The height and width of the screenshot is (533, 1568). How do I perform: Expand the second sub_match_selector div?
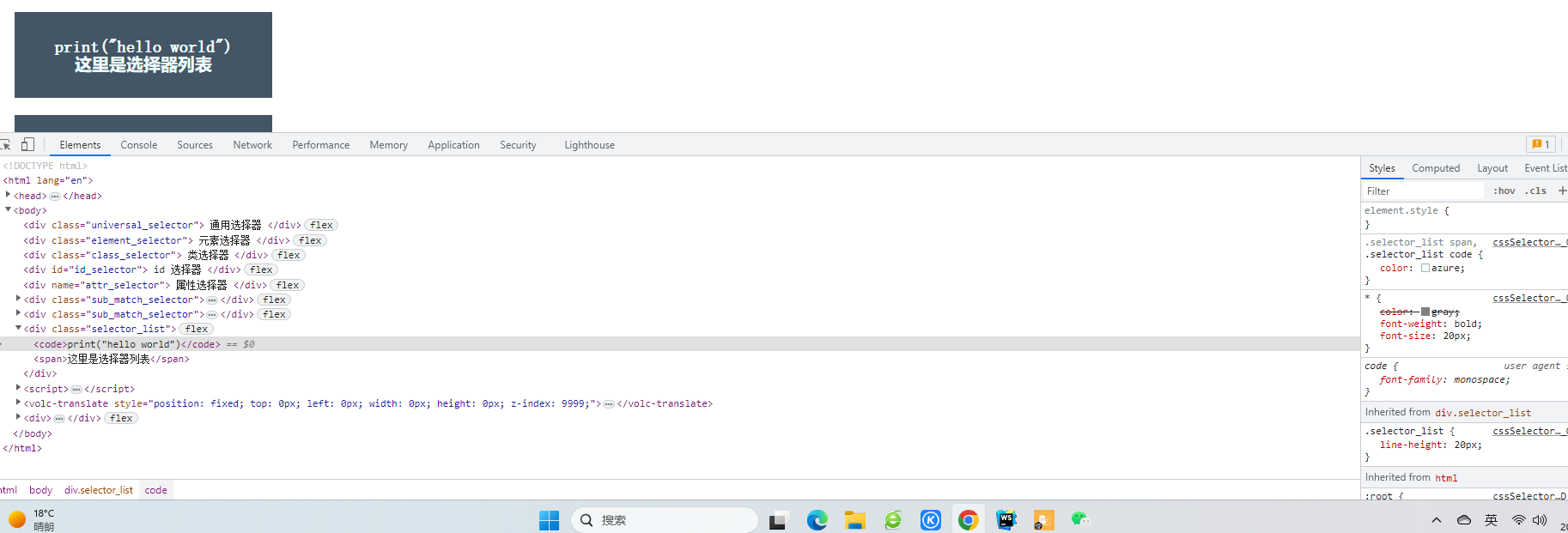pyautogui.click(x=18, y=313)
